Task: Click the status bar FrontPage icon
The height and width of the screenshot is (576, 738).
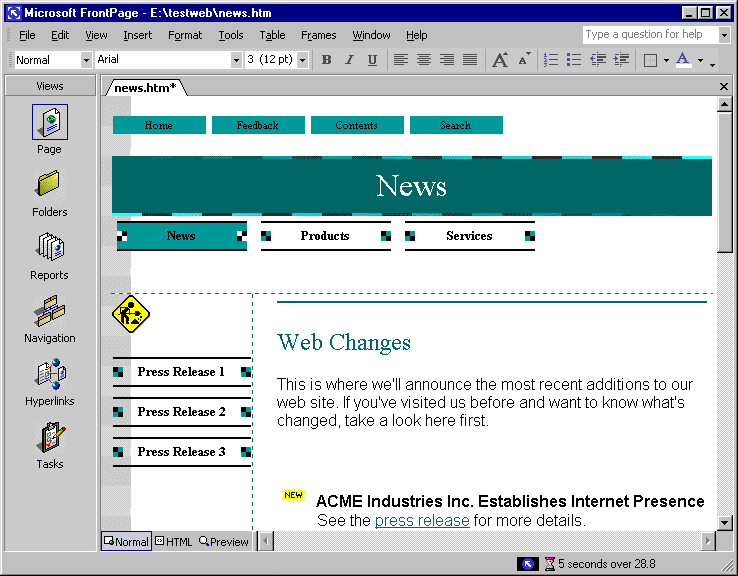Action: coord(527,564)
